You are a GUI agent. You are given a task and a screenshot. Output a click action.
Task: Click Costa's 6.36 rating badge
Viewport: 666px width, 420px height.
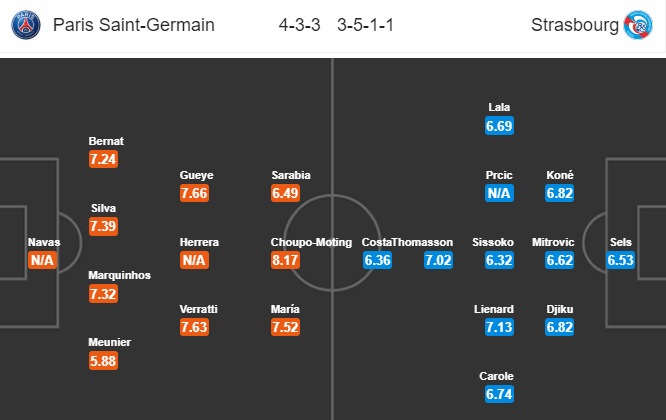(378, 260)
